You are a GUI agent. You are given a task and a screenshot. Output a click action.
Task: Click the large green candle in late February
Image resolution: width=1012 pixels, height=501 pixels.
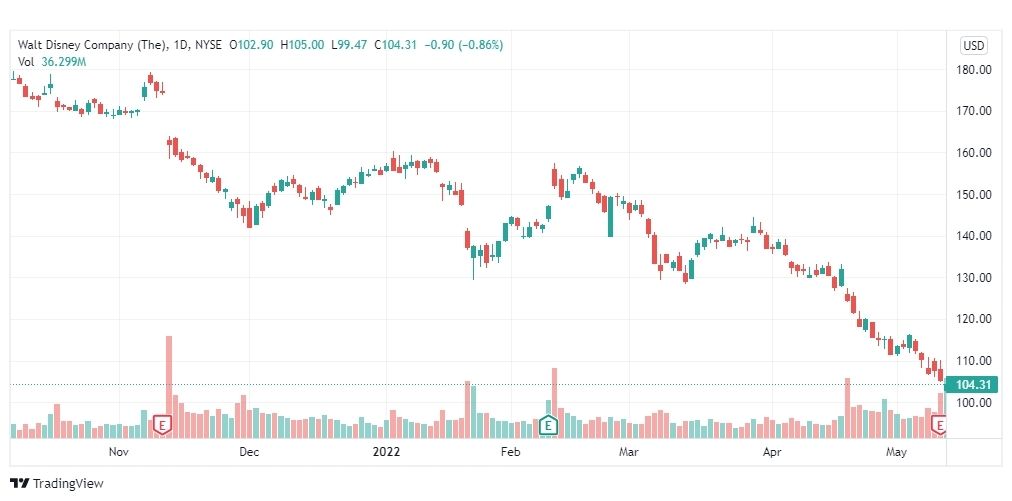pos(611,216)
